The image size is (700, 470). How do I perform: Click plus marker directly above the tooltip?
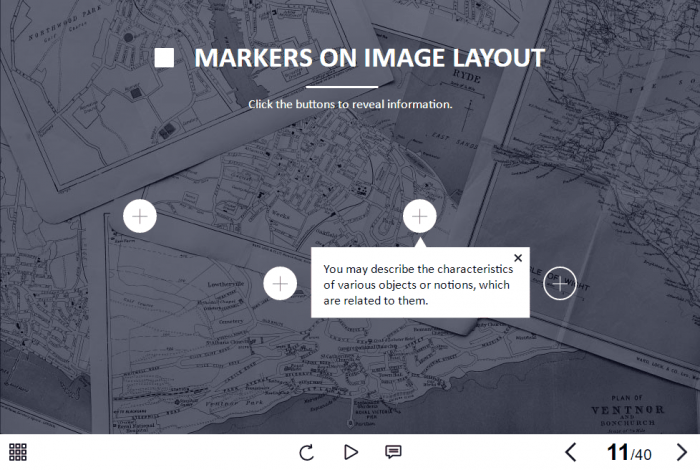[x=419, y=216]
